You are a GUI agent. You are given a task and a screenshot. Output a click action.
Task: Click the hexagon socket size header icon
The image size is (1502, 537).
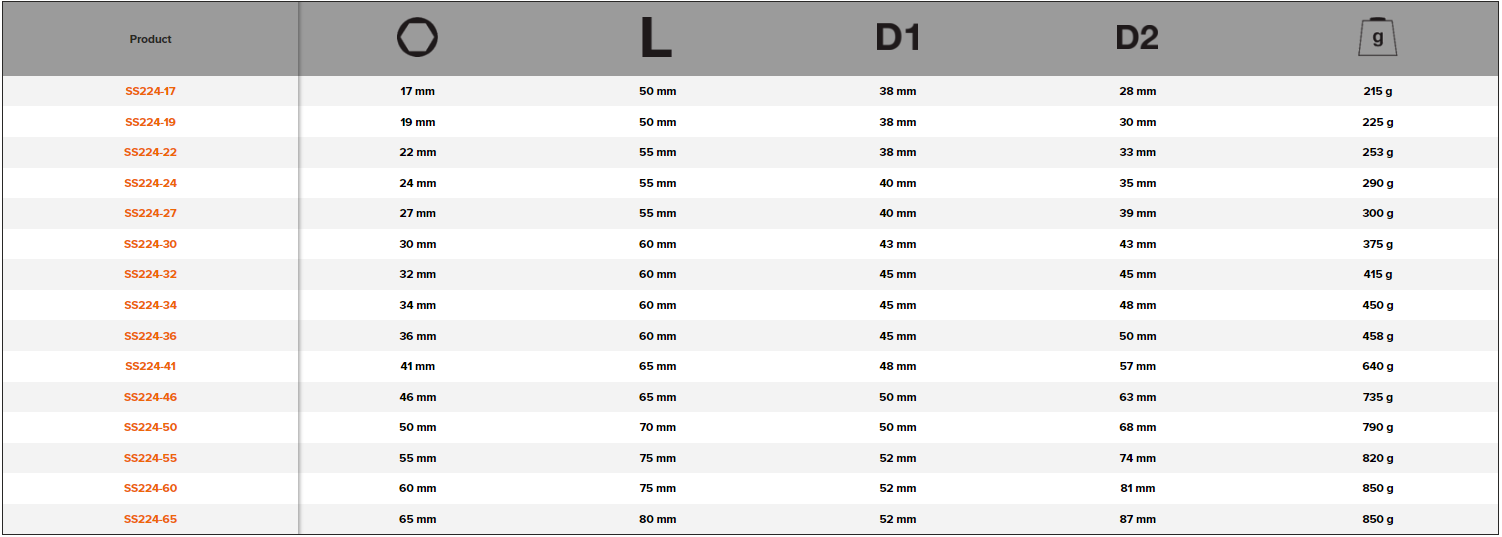tap(417, 39)
